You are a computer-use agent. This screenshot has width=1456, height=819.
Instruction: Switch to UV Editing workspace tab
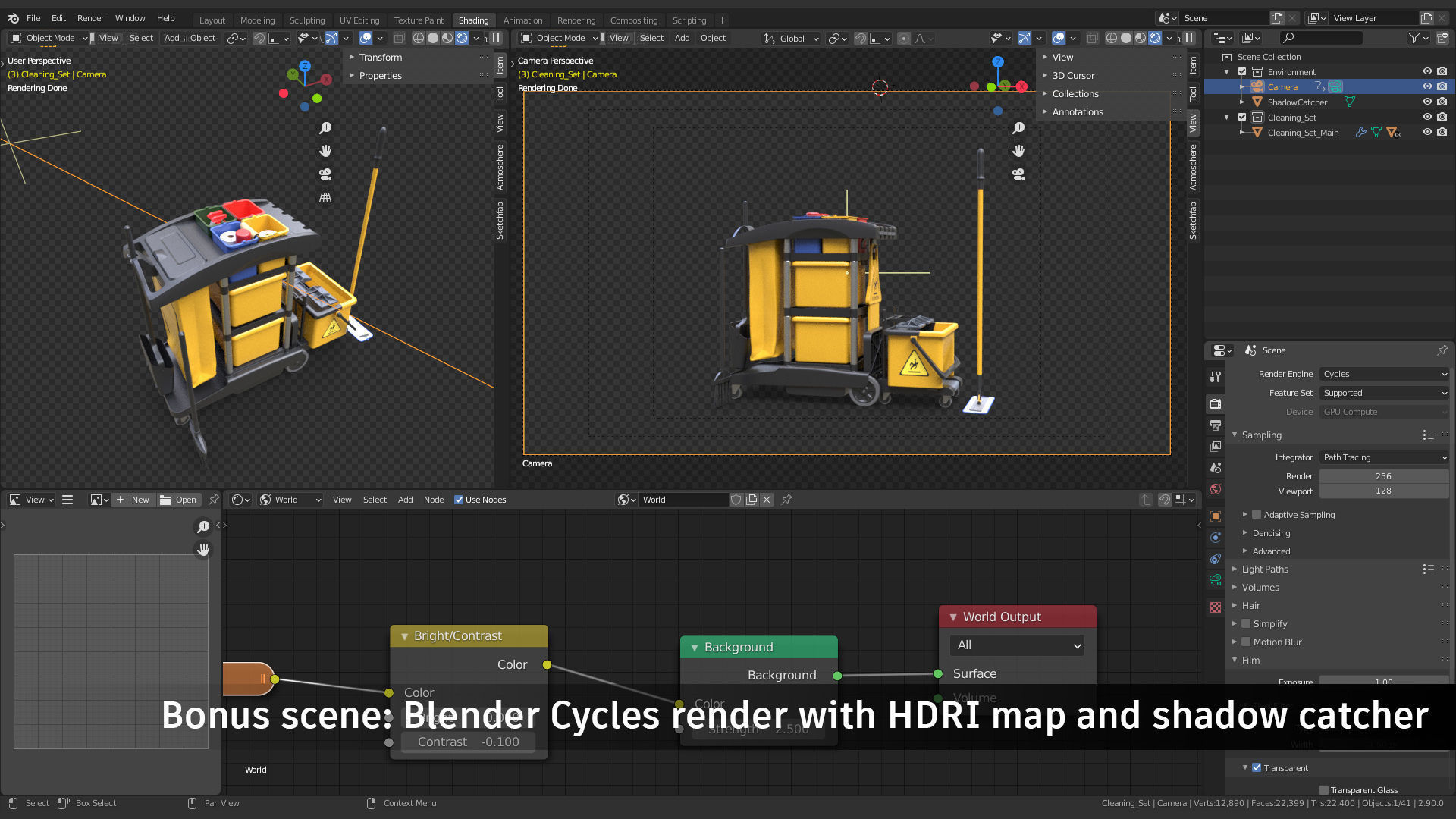pyautogui.click(x=359, y=20)
